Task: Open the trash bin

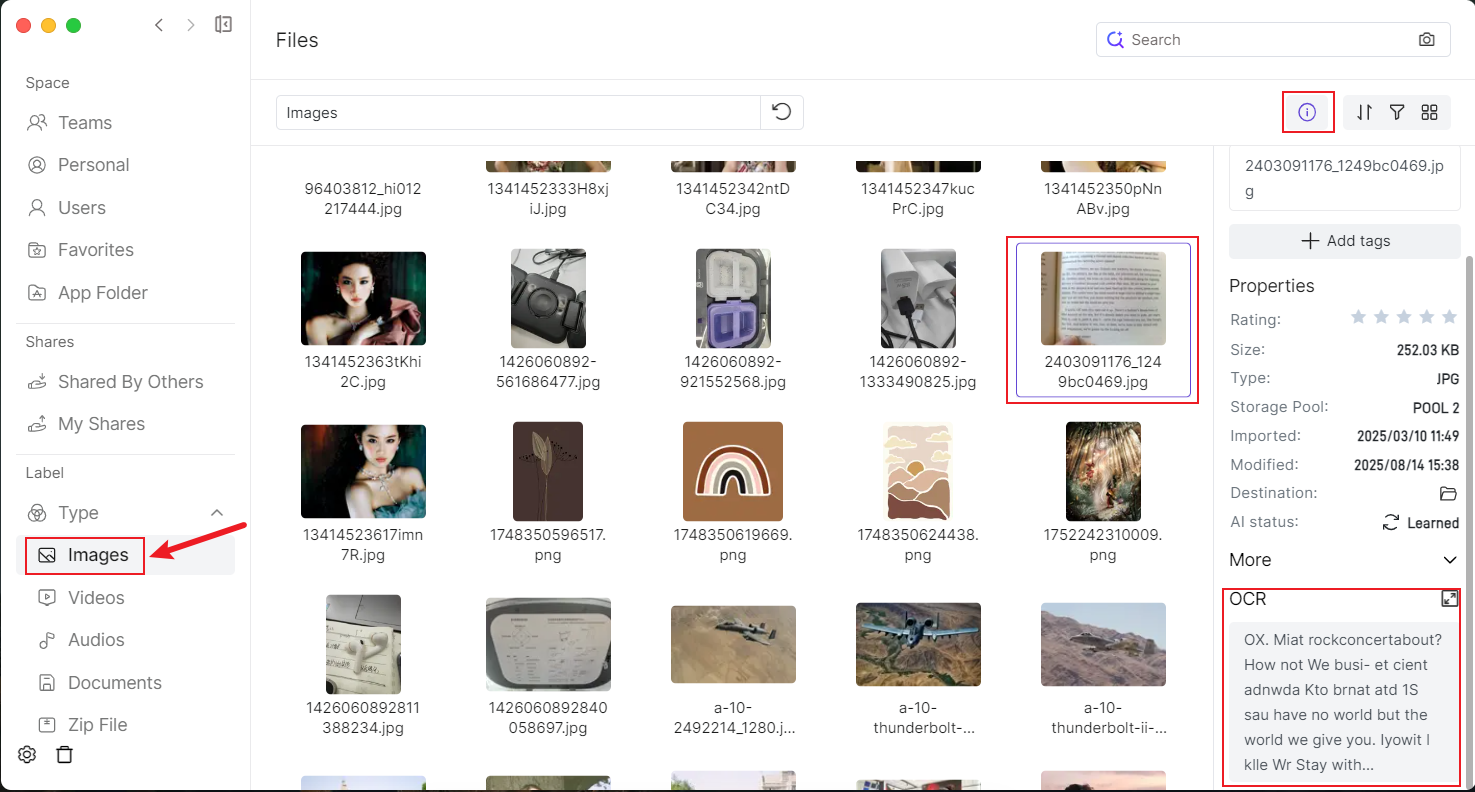Action: pos(65,754)
